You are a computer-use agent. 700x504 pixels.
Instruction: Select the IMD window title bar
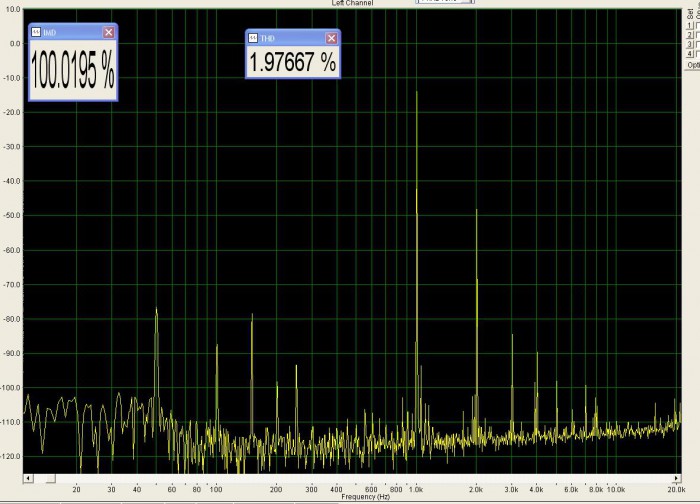tap(73, 32)
